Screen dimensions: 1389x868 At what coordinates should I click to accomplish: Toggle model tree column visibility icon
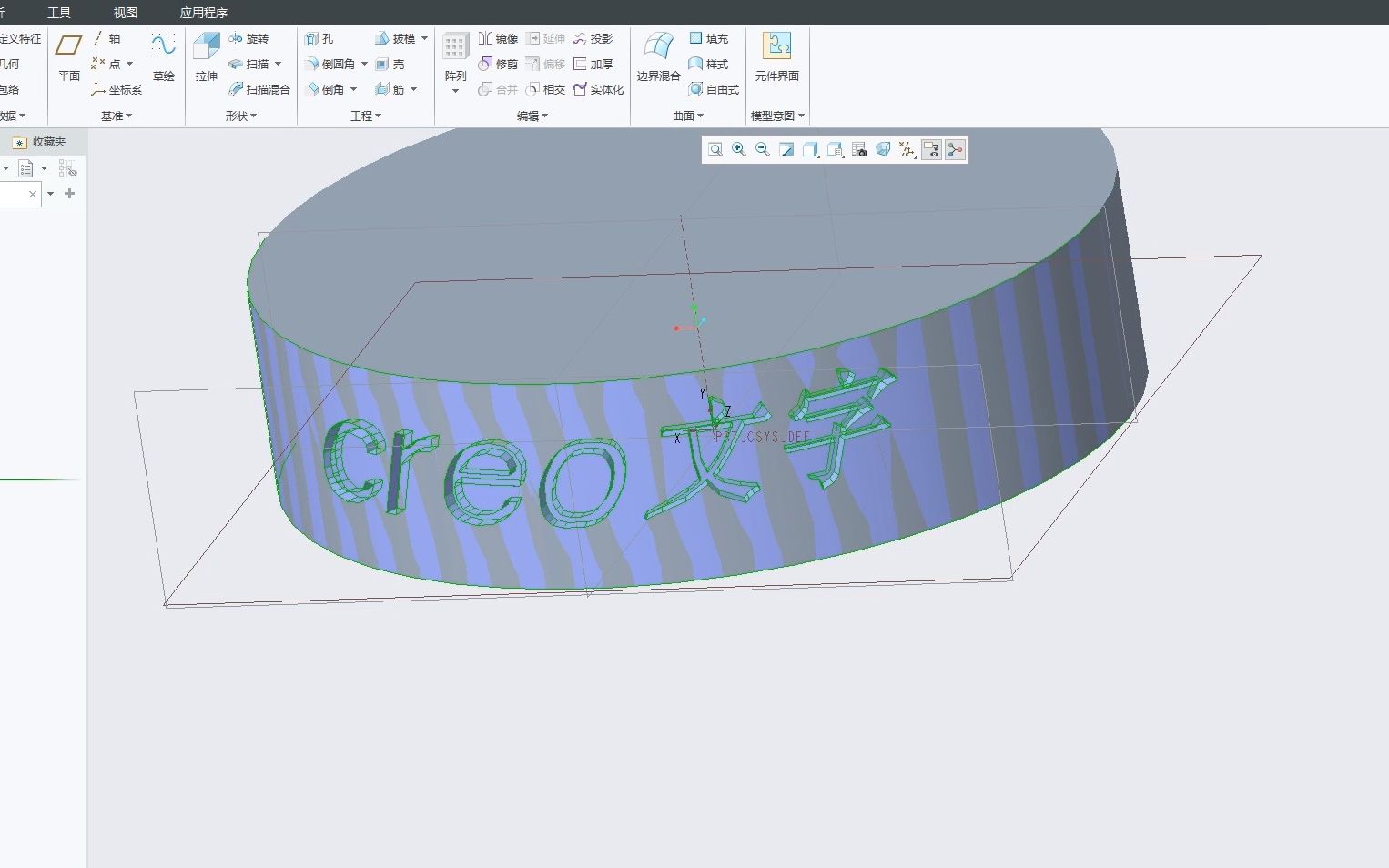coord(68,168)
